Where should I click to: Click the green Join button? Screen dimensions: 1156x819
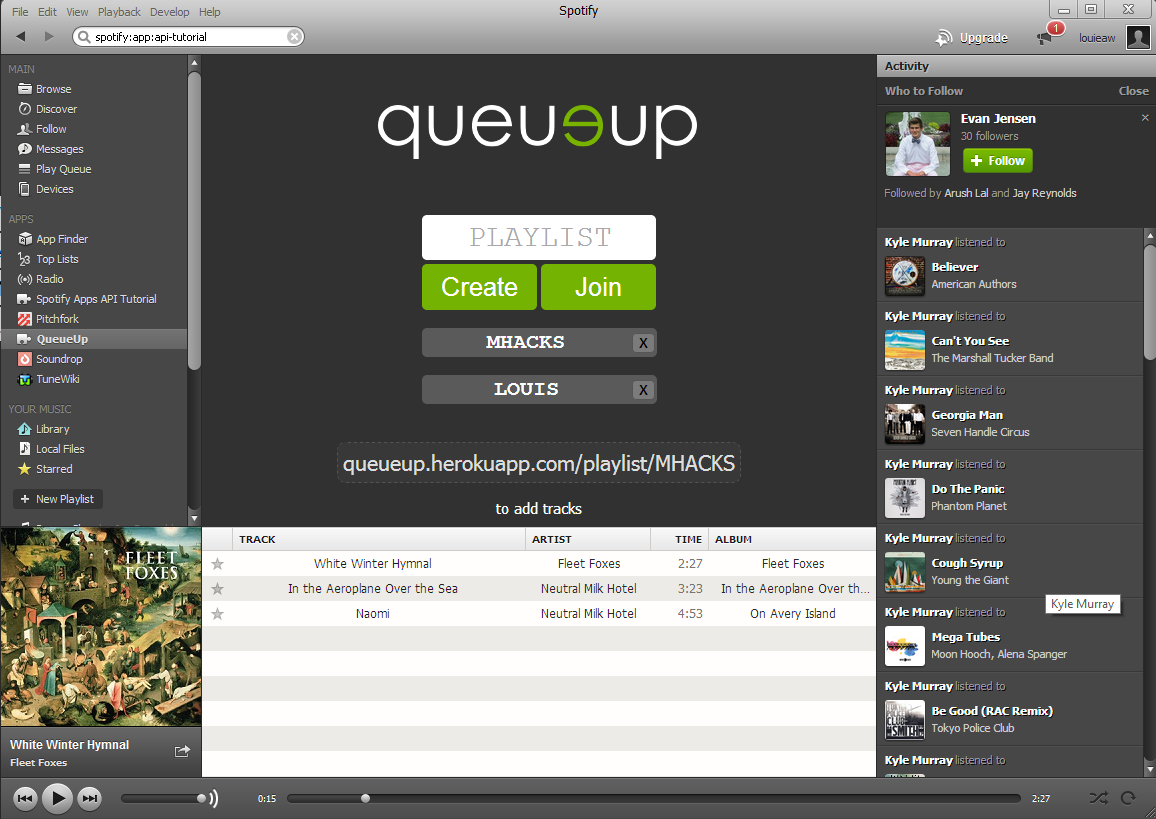(598, 287)
